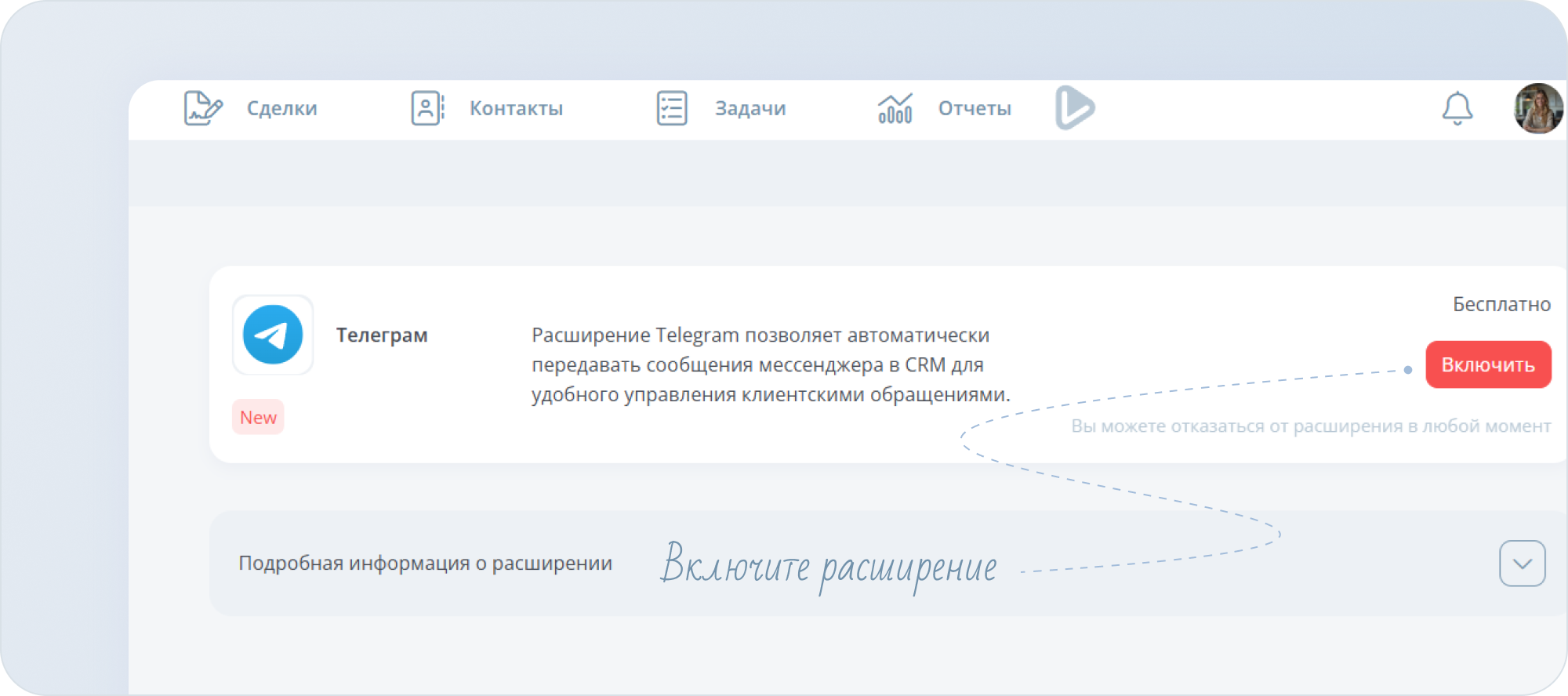Open the user profile avatar
Image resolution: width=1568 pixels, height=696 pixels.
(1537, 108)
